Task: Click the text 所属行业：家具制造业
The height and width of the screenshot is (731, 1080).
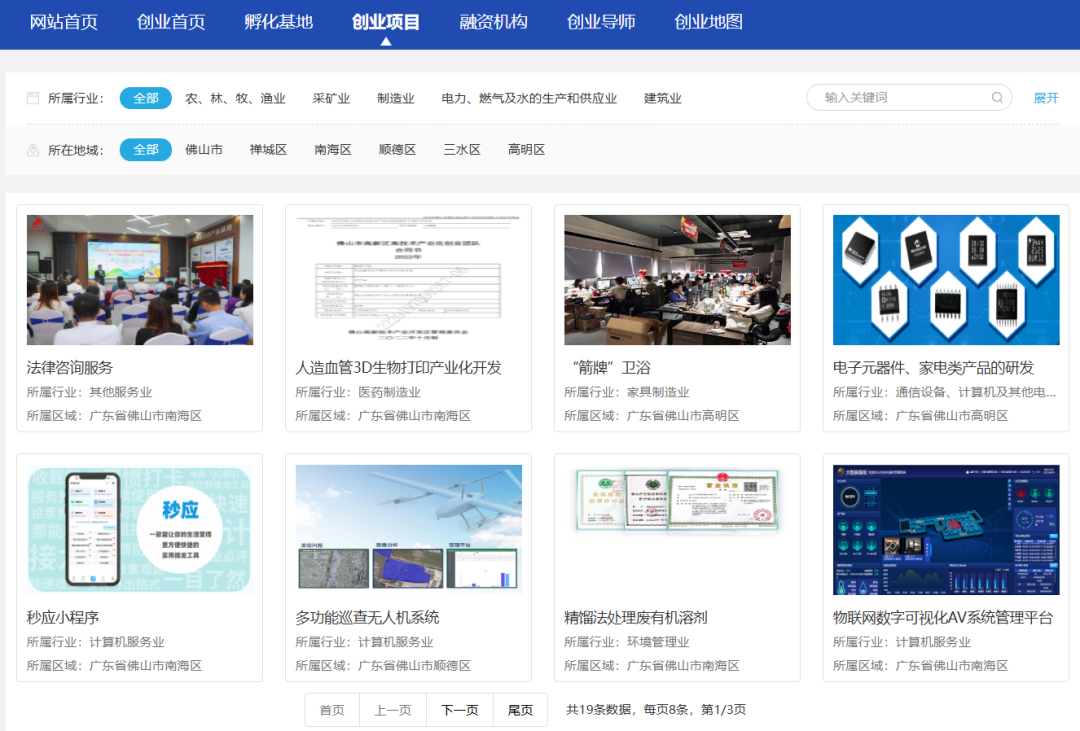Action: [626, 392]
